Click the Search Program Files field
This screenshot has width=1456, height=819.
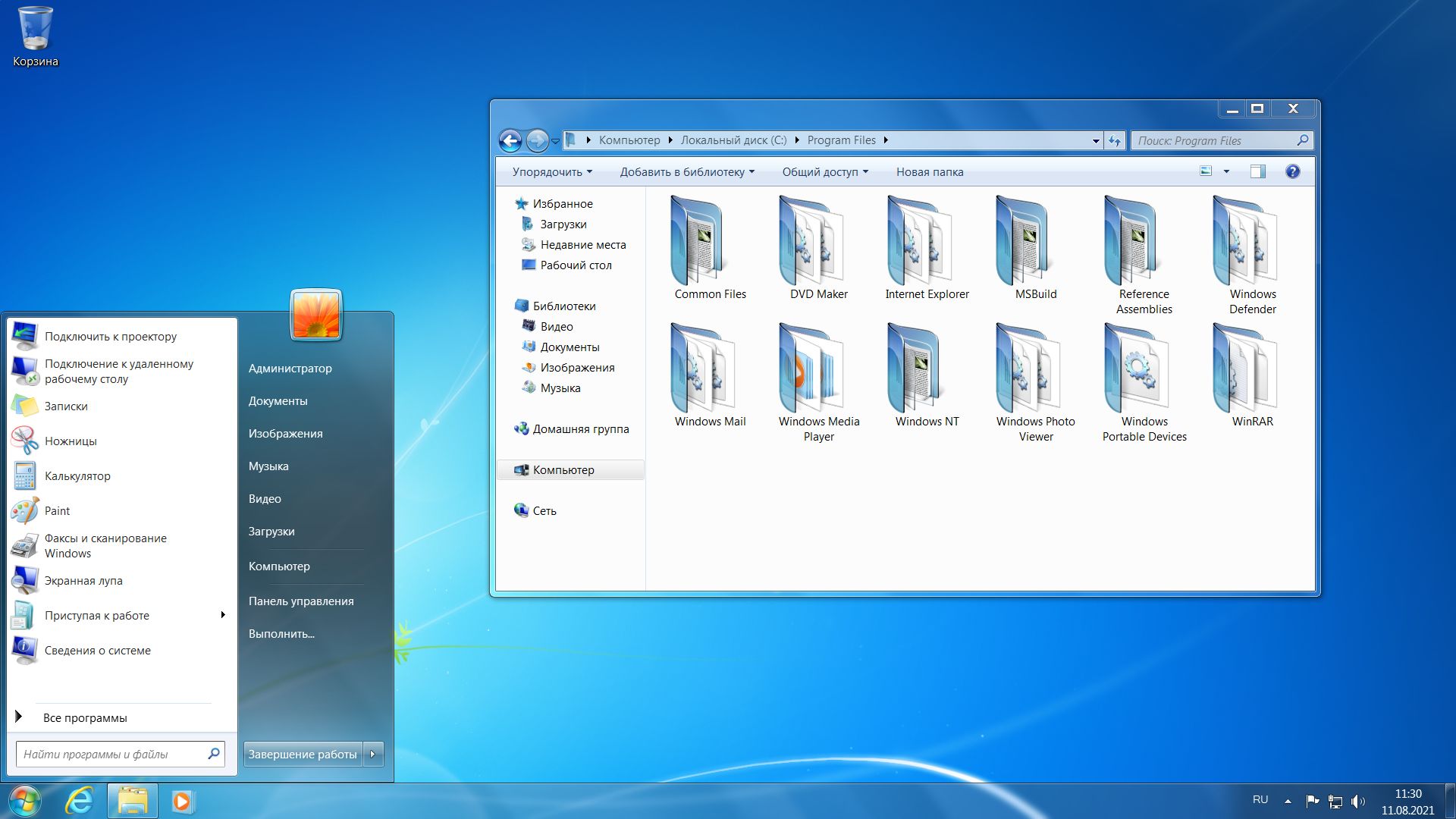click(x=1213, y=141)
